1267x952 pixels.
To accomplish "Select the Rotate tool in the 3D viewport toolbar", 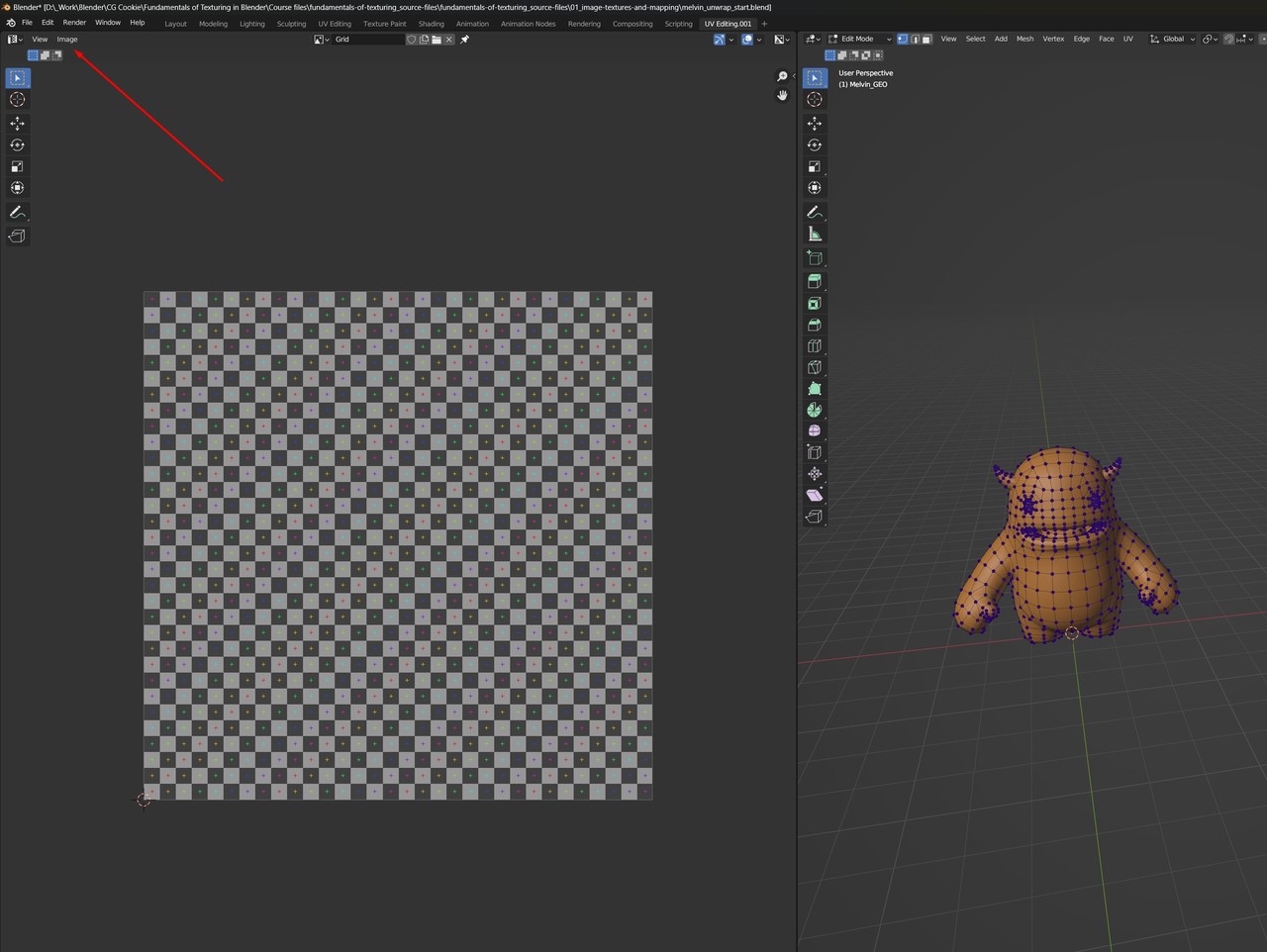I will tap(815, 145).
